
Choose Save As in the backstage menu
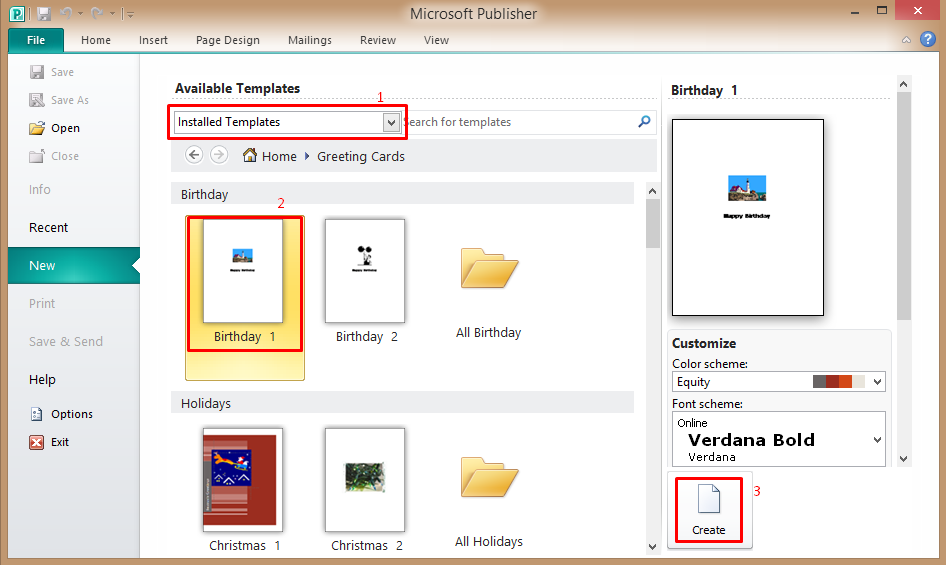(x=59, y=100)
